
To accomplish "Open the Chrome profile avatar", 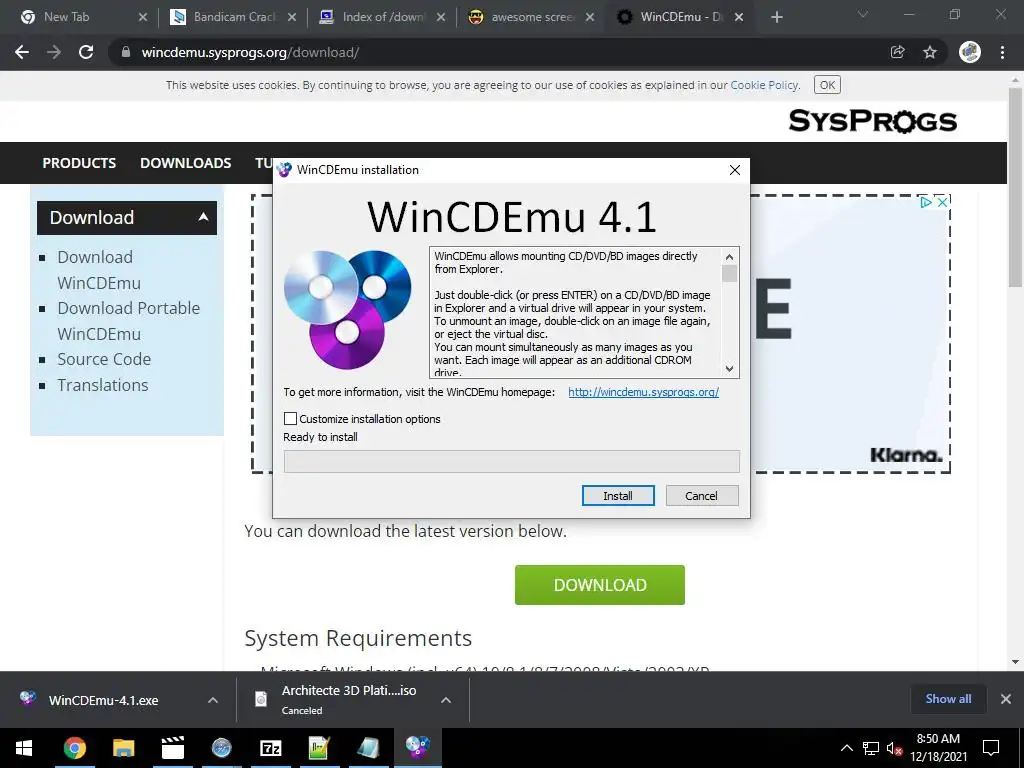I will [x=970, y=52].
